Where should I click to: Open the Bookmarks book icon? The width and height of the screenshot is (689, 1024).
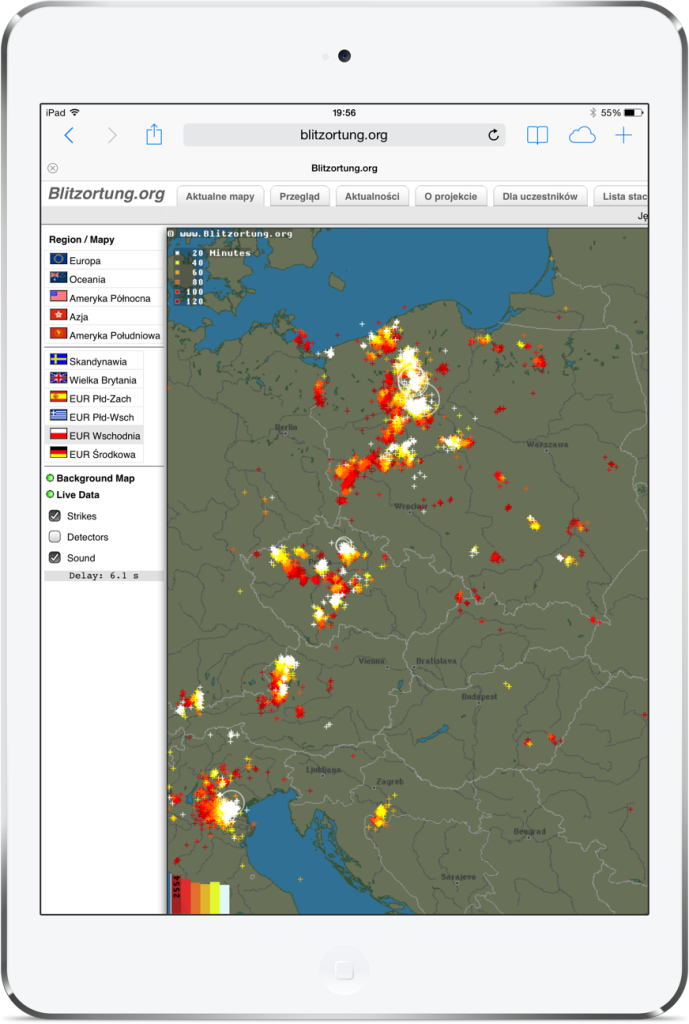point(537,135)
